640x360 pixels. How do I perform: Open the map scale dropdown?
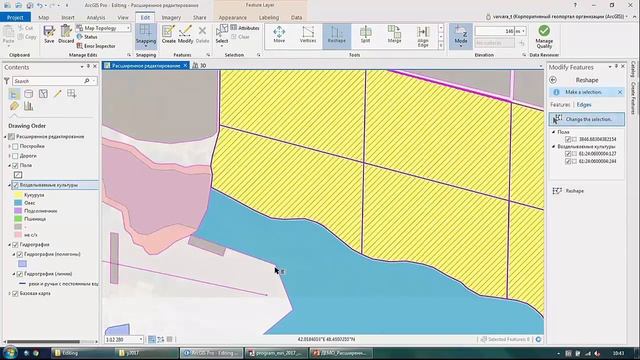[141, 339]
